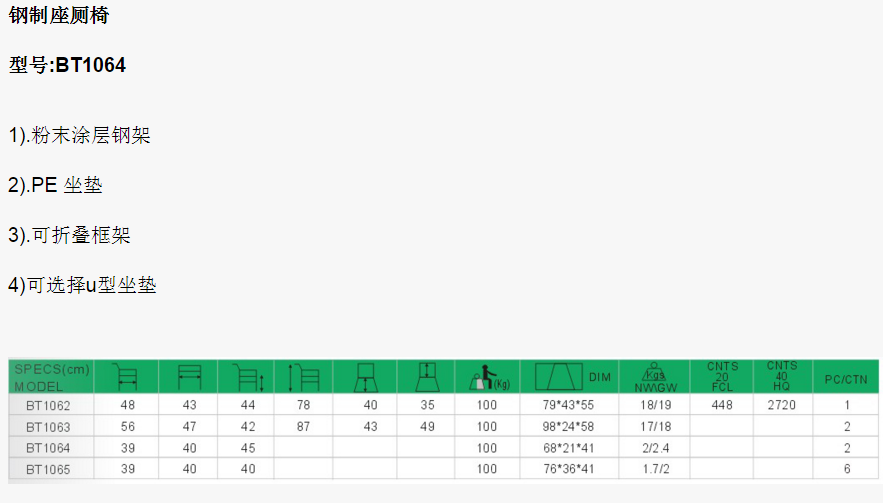Click the first chair icon in the table header
This screenshot has height=503, width=883.
click(x=127, y=378)
